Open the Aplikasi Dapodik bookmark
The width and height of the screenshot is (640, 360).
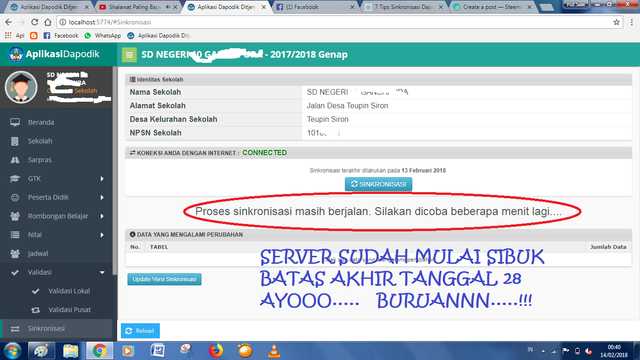pos(159,36)
